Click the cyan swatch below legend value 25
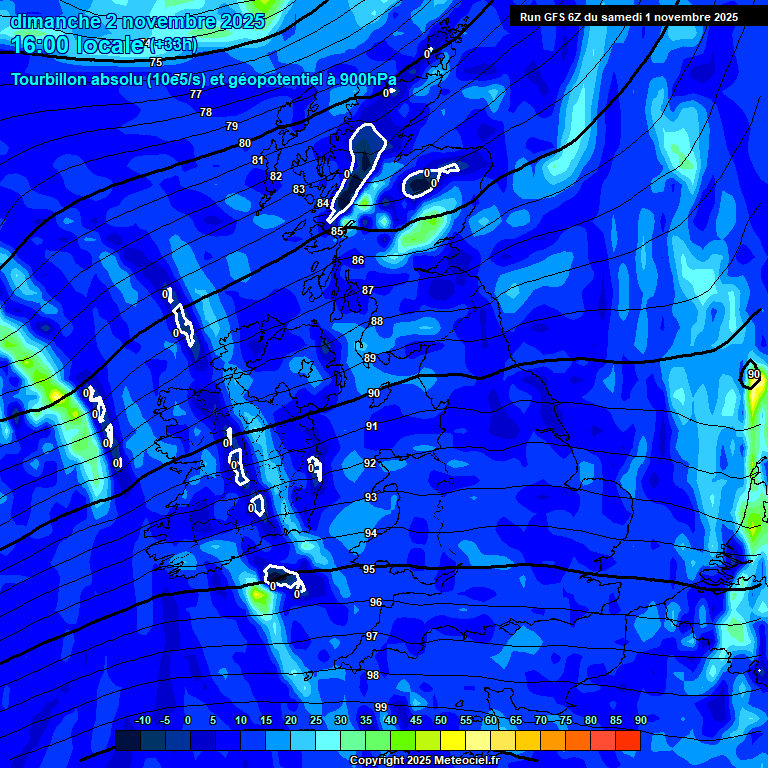 (327, 741)
